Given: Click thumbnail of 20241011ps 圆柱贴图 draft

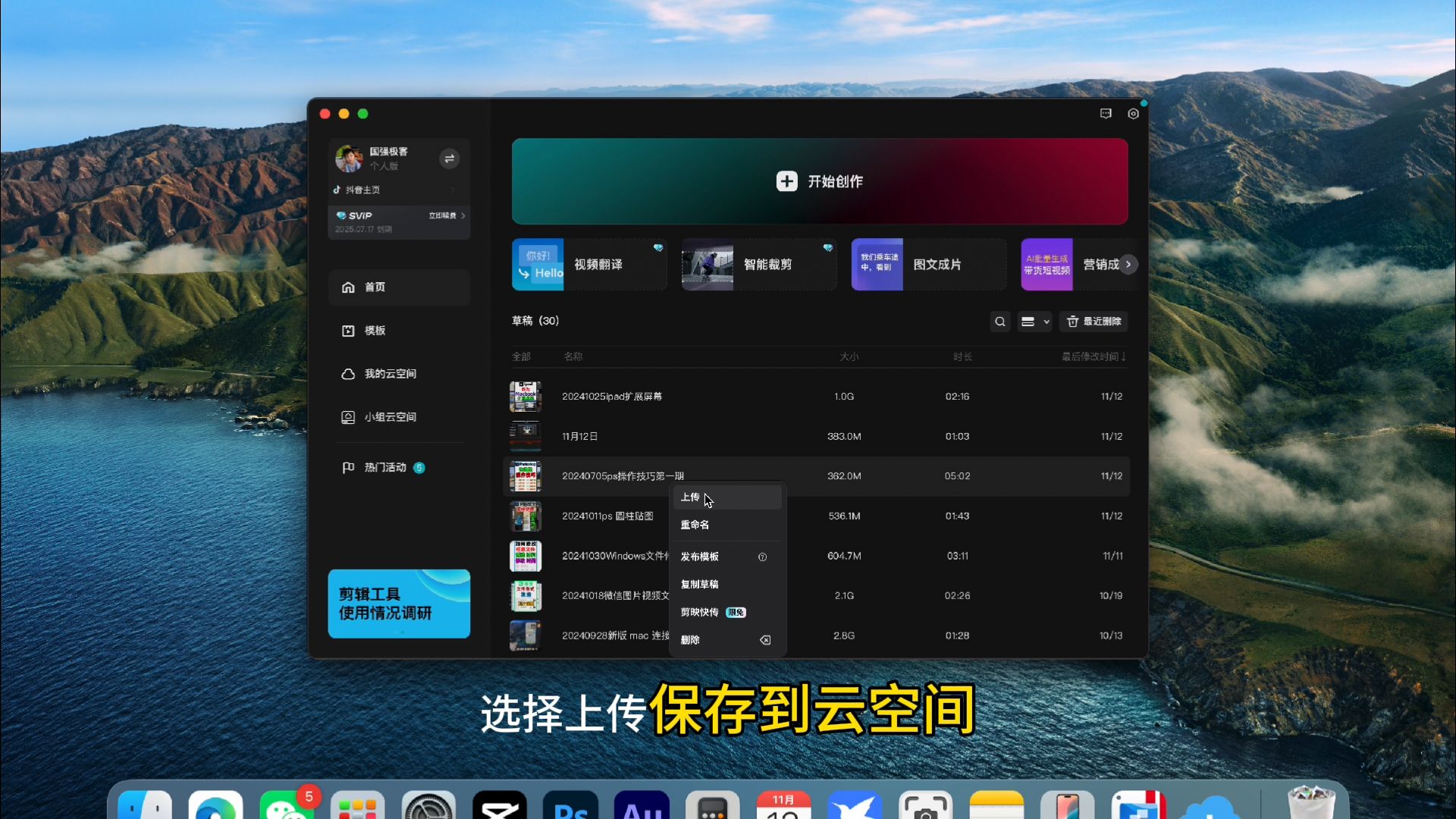Looking at the screenshot, I should tap(526, 516).
